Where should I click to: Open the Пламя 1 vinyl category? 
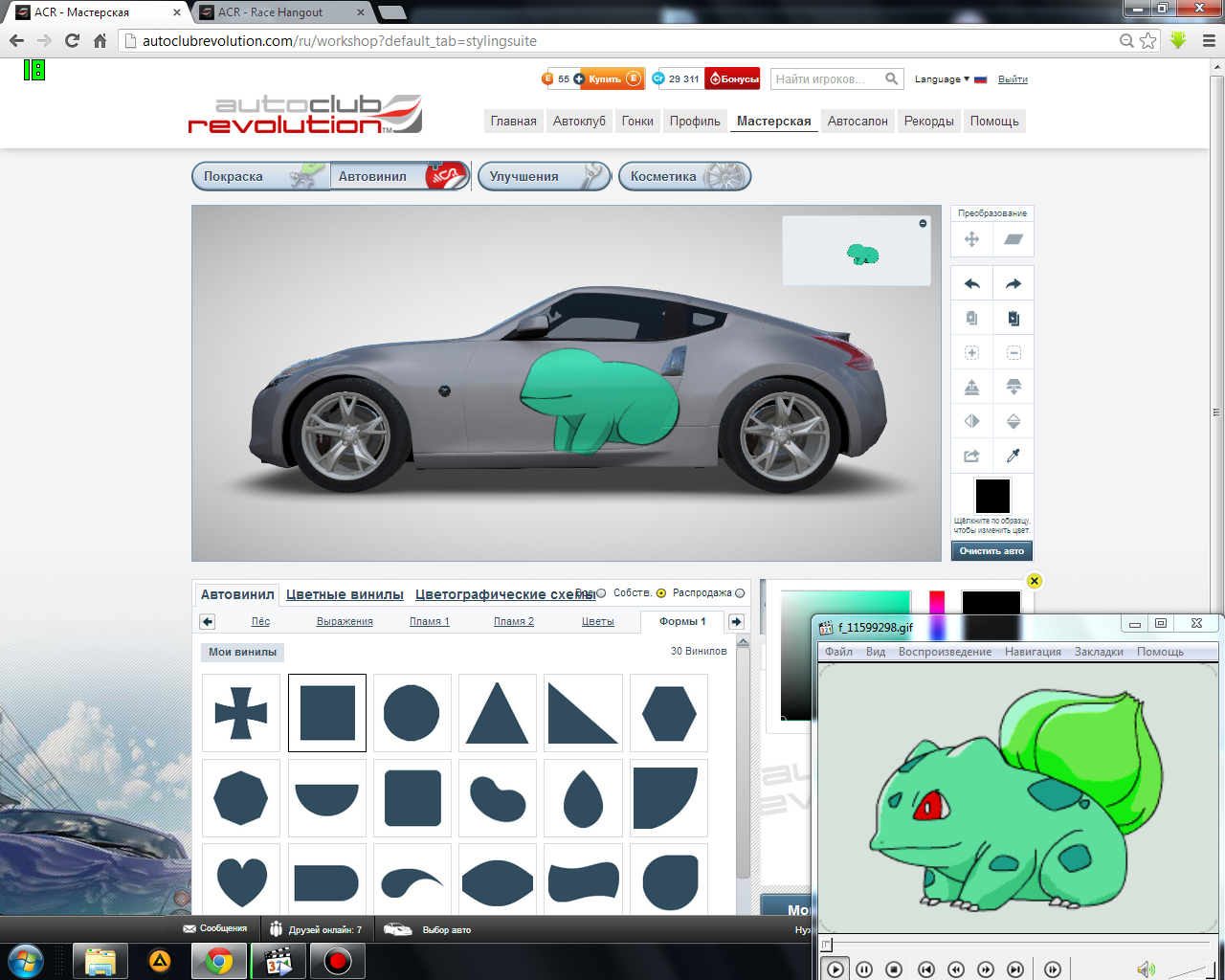tap(429, 622)
